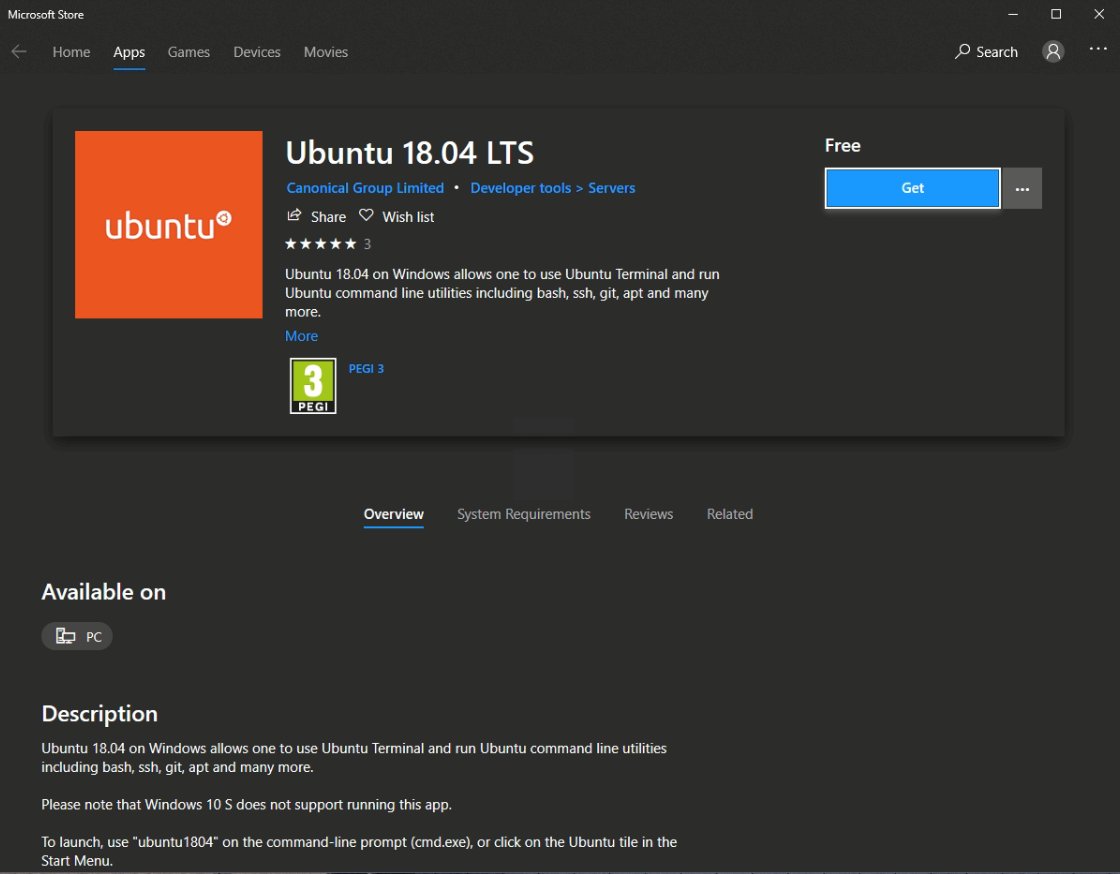Minimize the Microsoft Store window
Viewport: 1120px width, 874px height.
coord(1013,14)
